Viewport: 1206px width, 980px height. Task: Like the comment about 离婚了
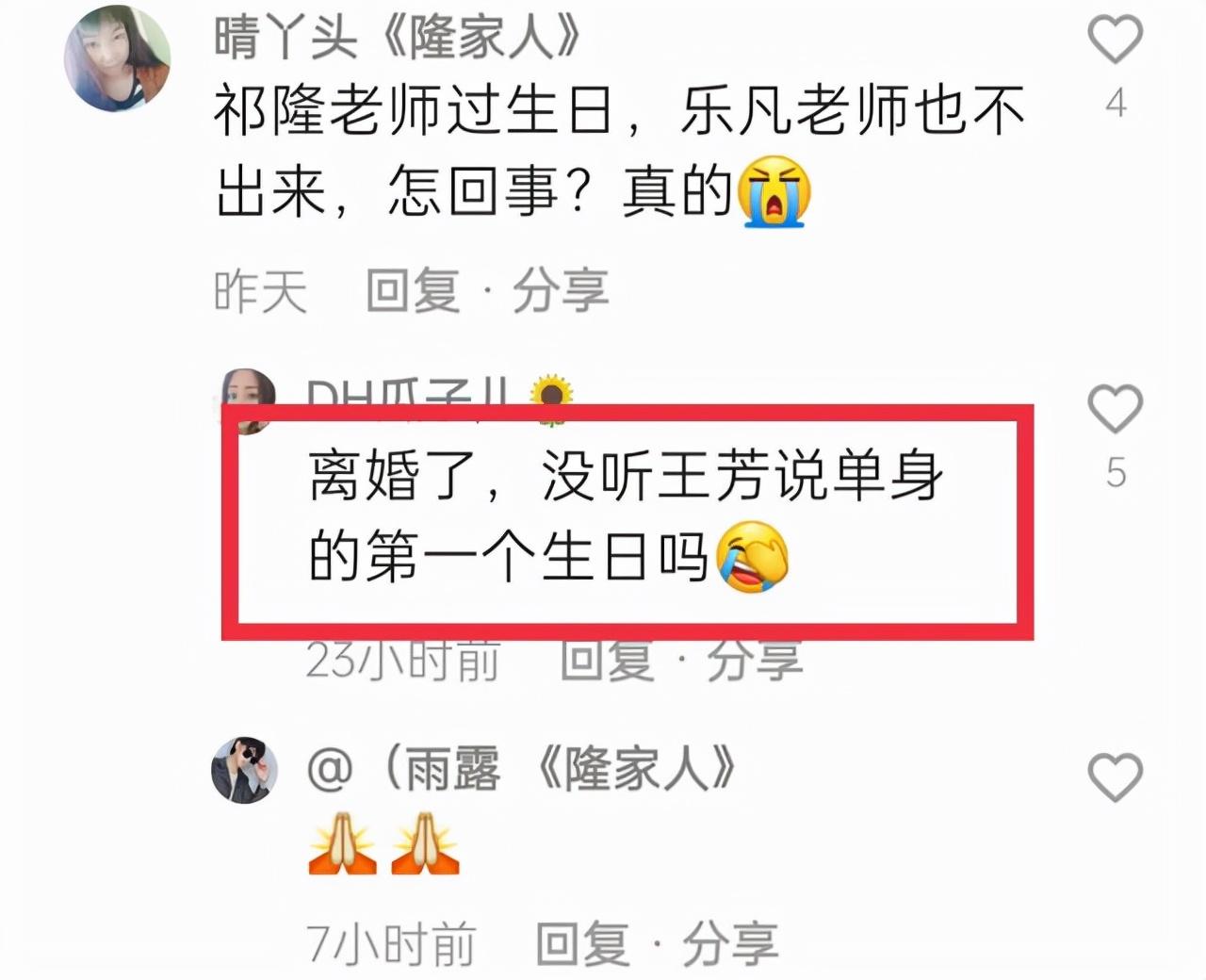[x=1116, y=408]
